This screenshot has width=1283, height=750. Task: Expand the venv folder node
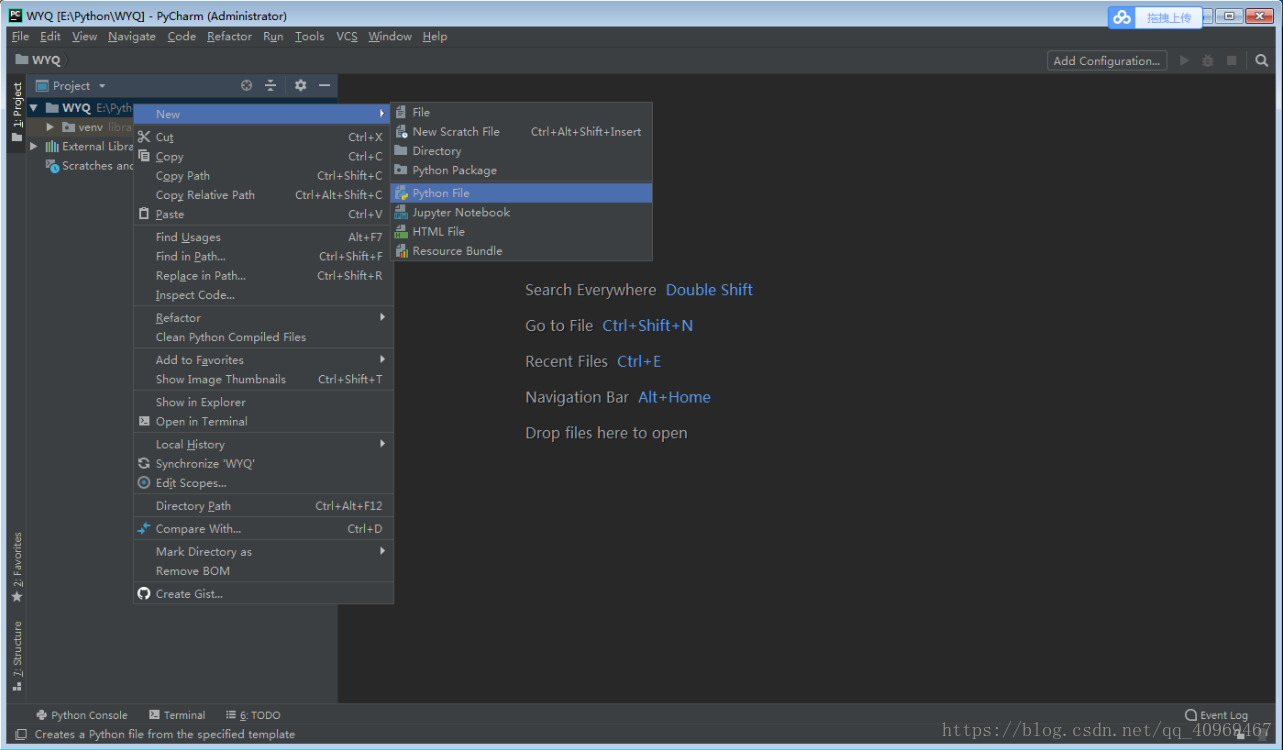[50, 127]
